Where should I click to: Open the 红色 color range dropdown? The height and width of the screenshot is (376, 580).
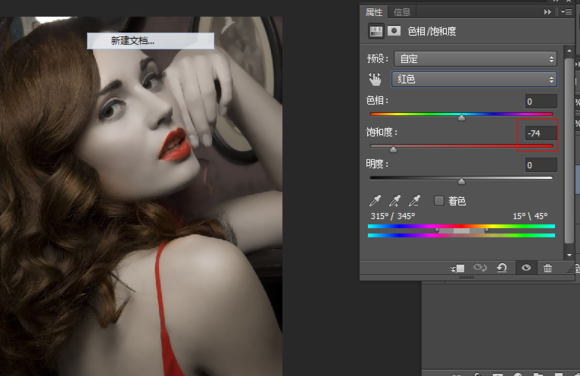point(474,79)
